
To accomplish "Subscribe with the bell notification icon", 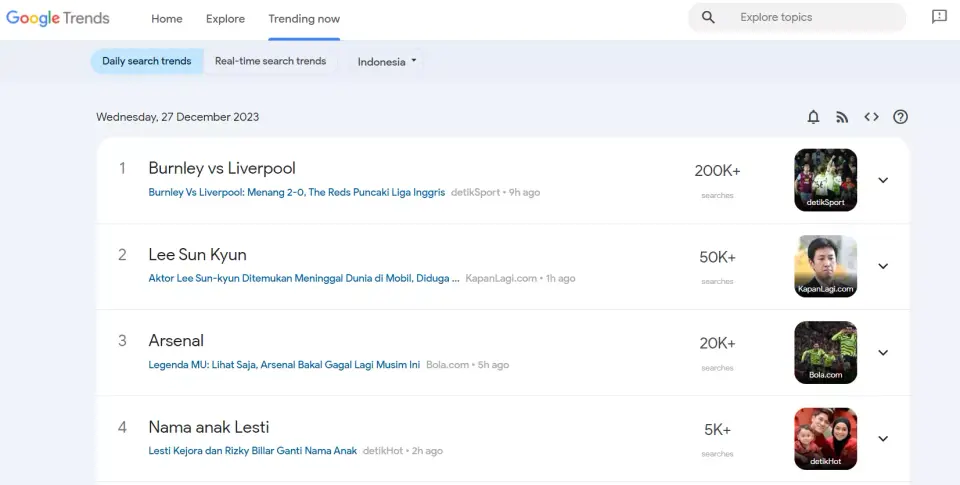I will point(813,117).
